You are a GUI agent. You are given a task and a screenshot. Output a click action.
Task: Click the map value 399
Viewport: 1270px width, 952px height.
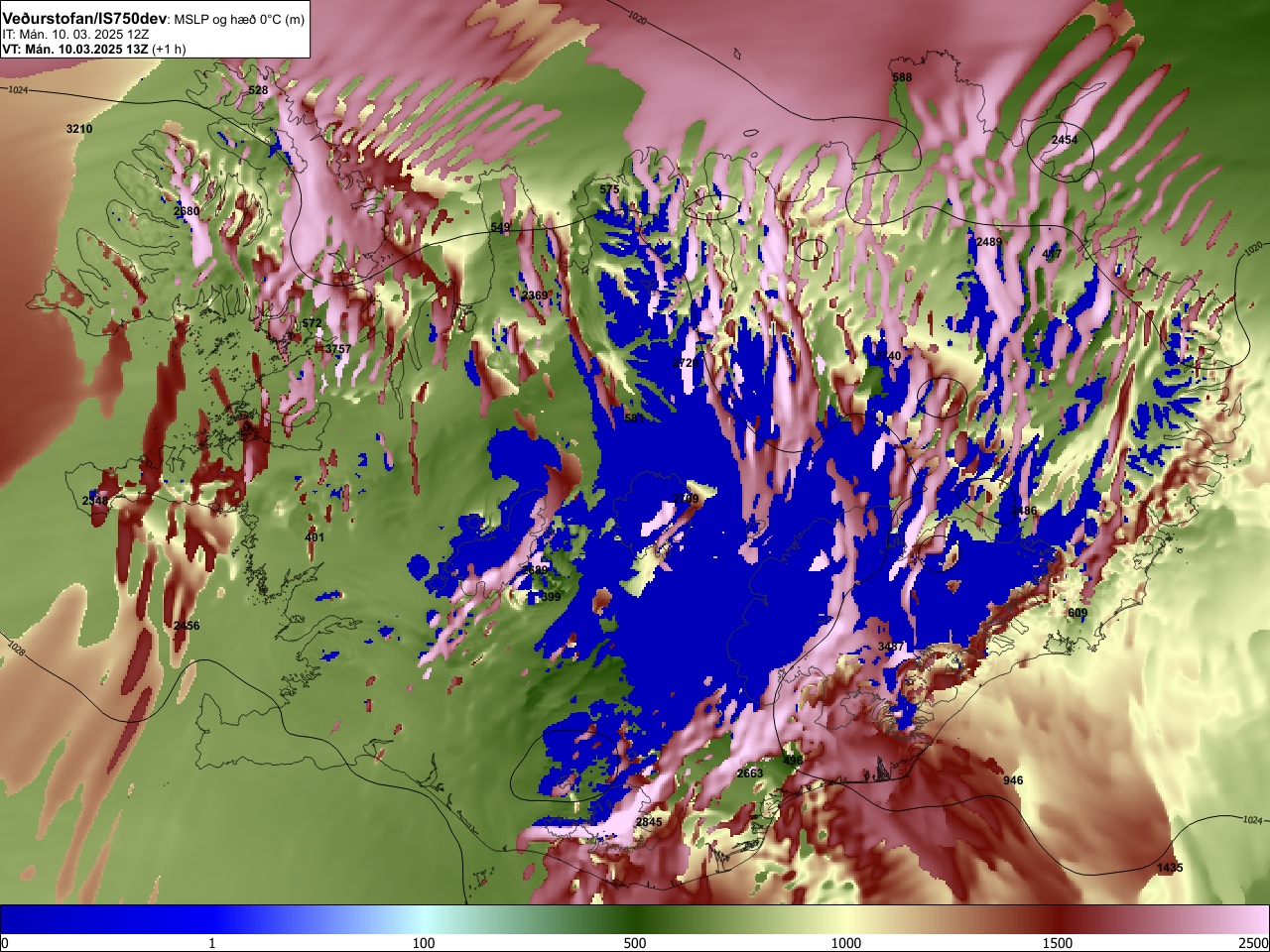point(551,597)
